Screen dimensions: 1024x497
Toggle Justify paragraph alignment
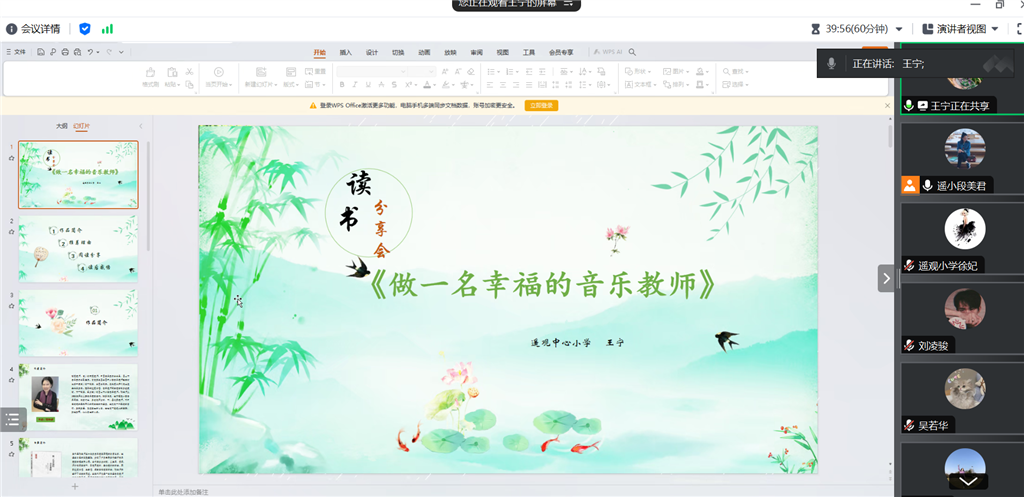tap(529, 85)
